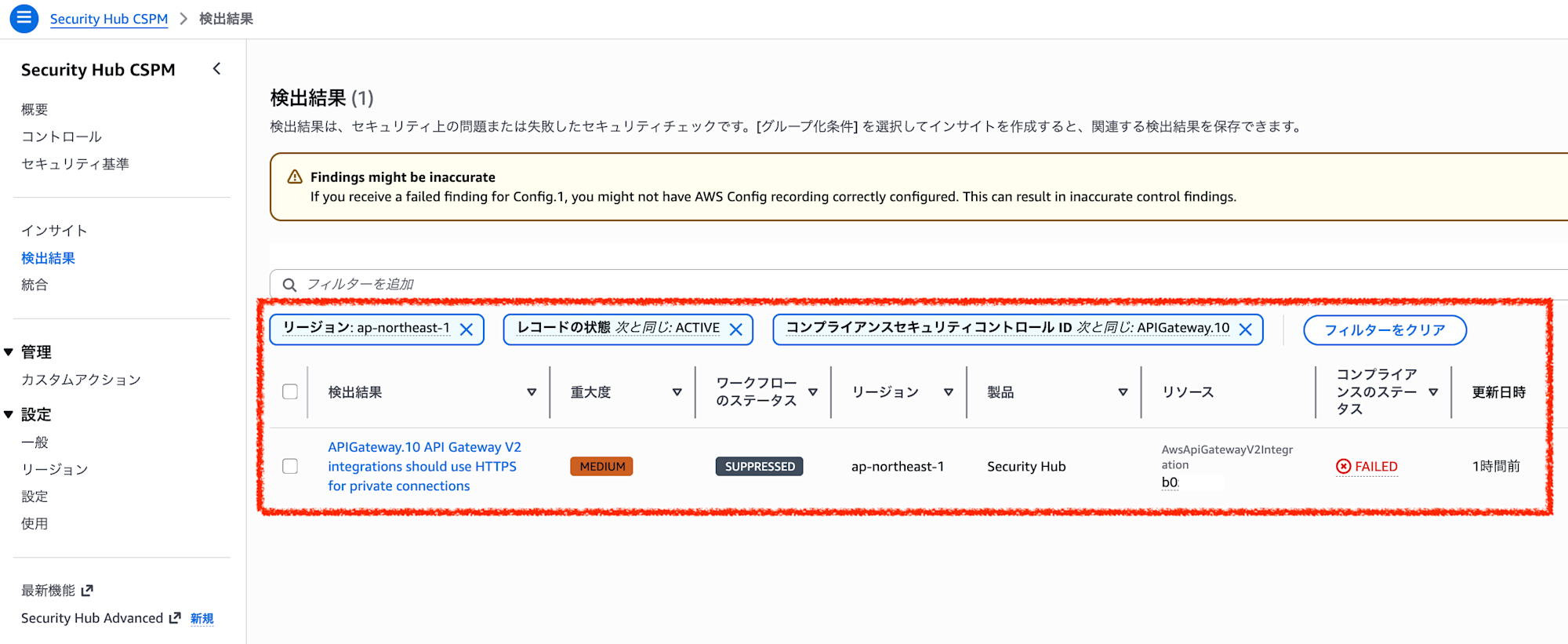
Task: Click the 1時間前 updated time cell
Action: click(x=1496, y=467)
